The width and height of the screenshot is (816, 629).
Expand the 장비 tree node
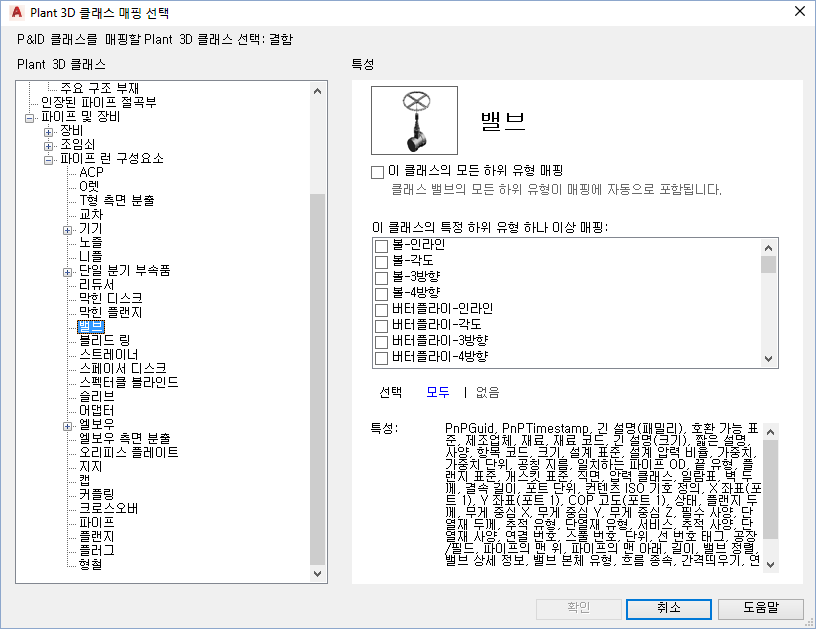48,132
